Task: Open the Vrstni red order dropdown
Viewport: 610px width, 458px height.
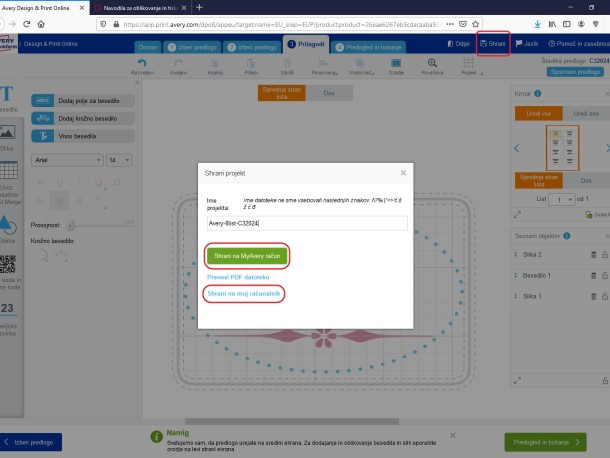Action: pos(361,66)
